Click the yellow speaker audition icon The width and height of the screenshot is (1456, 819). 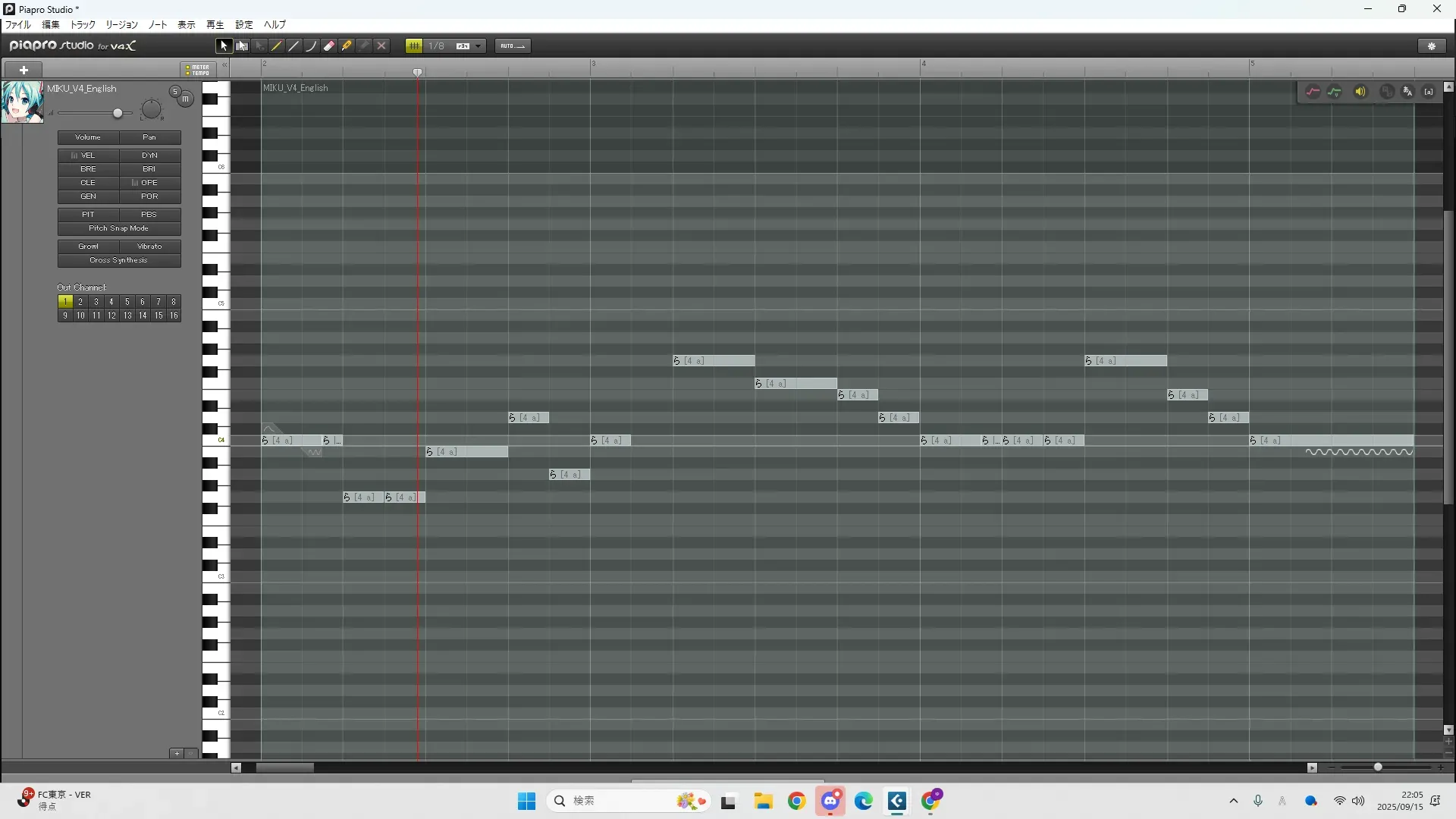click(x=1360, y=92)
